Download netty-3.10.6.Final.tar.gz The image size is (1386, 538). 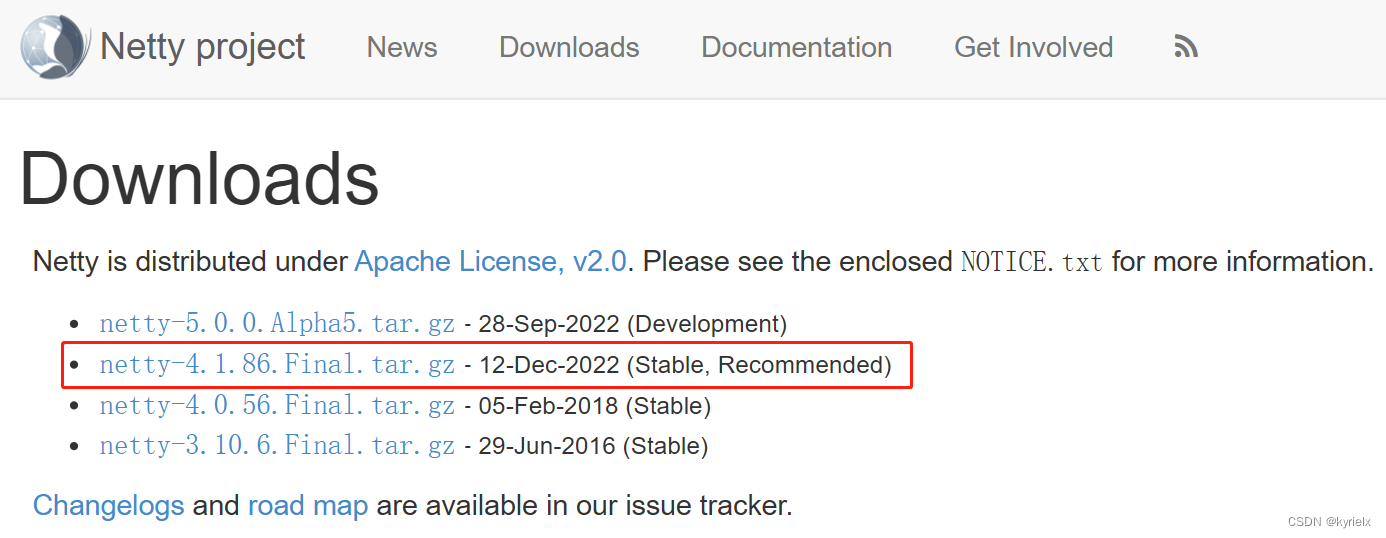pyautogui.click(x=277, y=446)
